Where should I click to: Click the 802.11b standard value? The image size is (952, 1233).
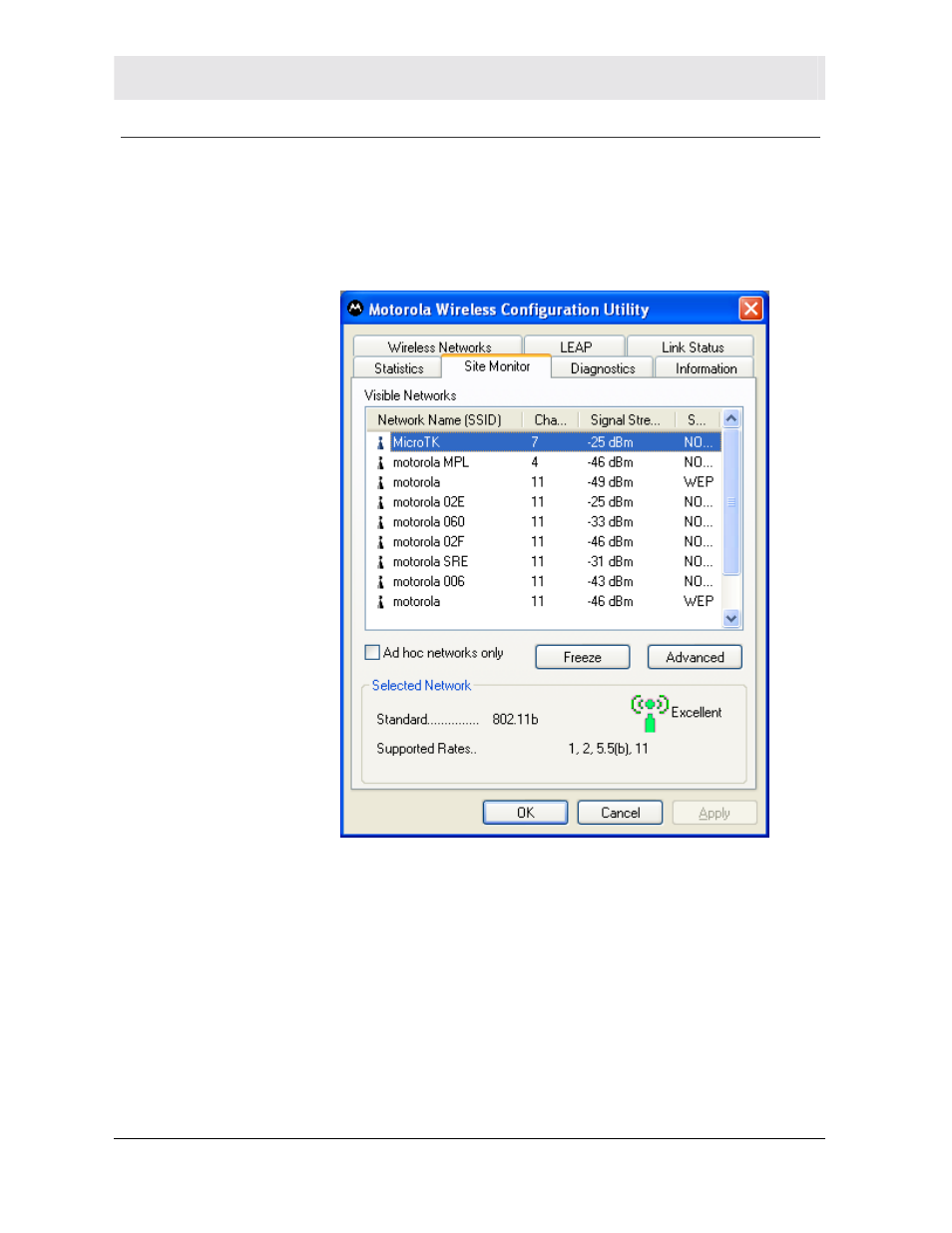(515, 719)
